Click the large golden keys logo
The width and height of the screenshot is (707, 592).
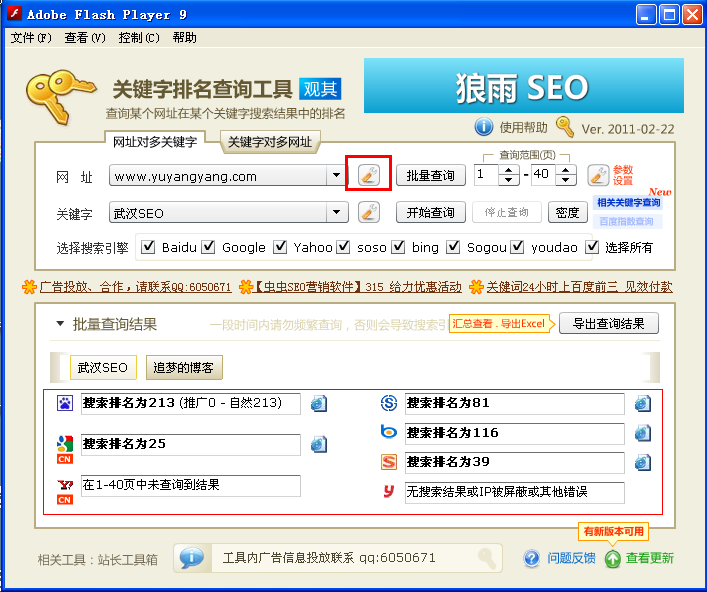(x=60, y=96)
